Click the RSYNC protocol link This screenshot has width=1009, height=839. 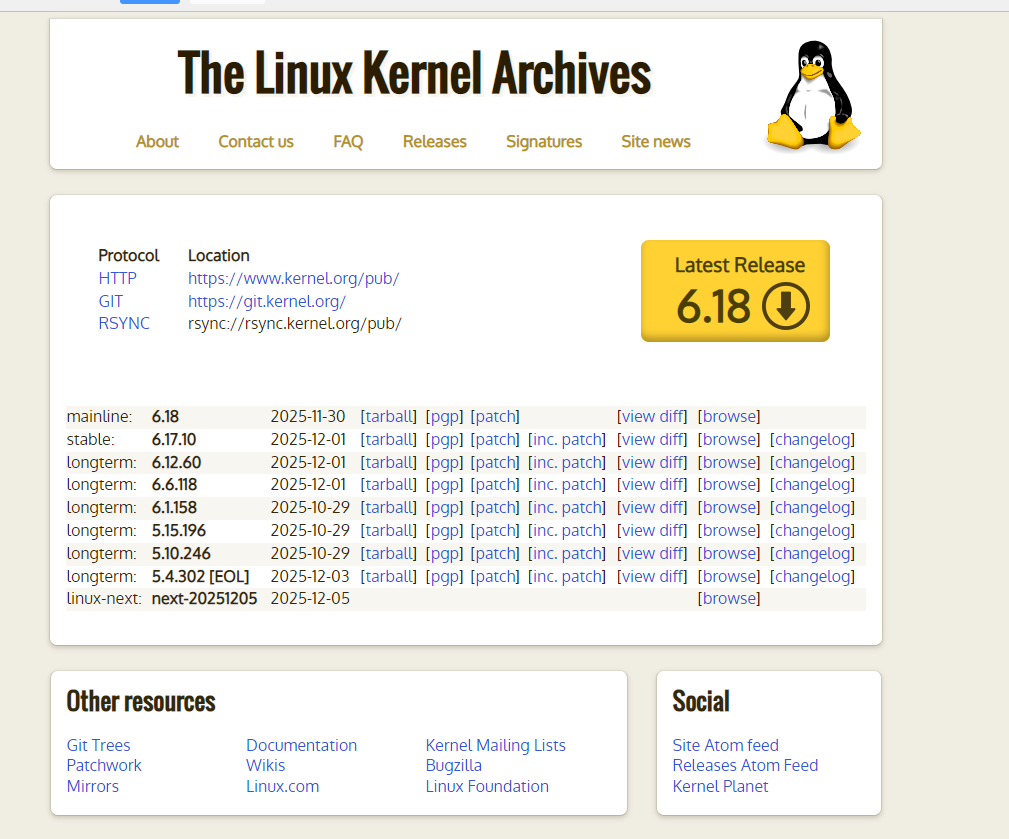click(x=124, y=323)
